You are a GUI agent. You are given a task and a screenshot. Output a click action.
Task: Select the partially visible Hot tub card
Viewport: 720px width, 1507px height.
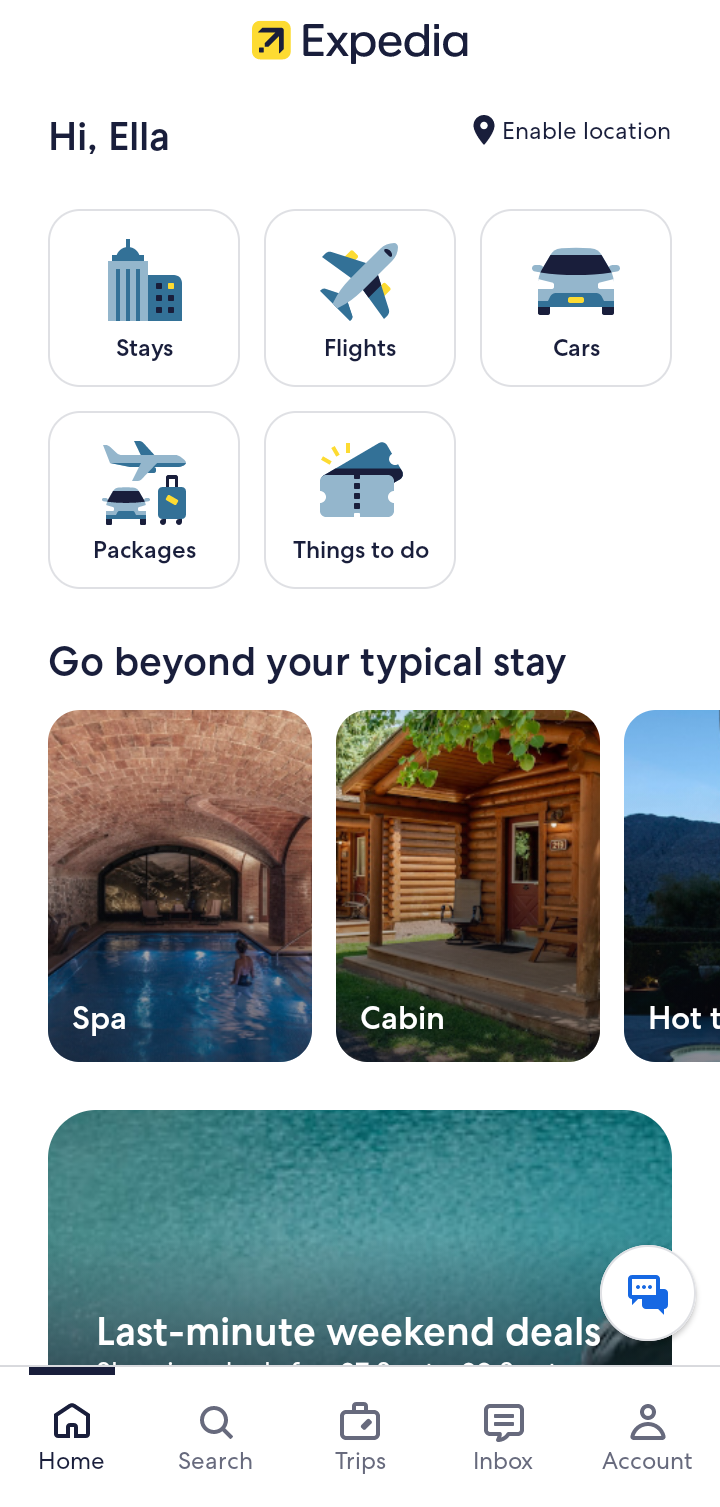pyautogui.click(x=672, y=886)
